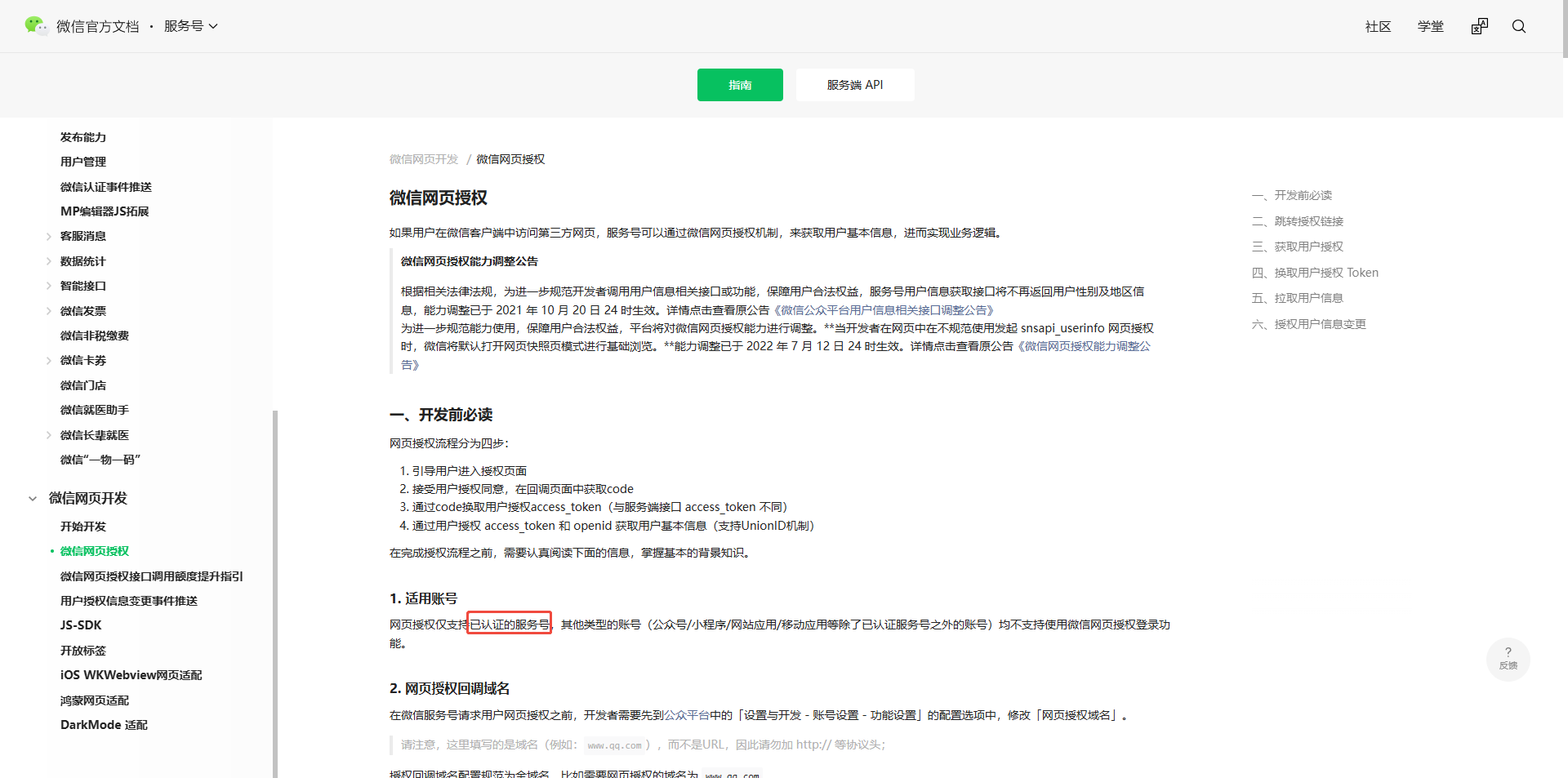1568x778 pixels.
Task: Open the search magnifier icon
Action: click(x=1519, y=26)
